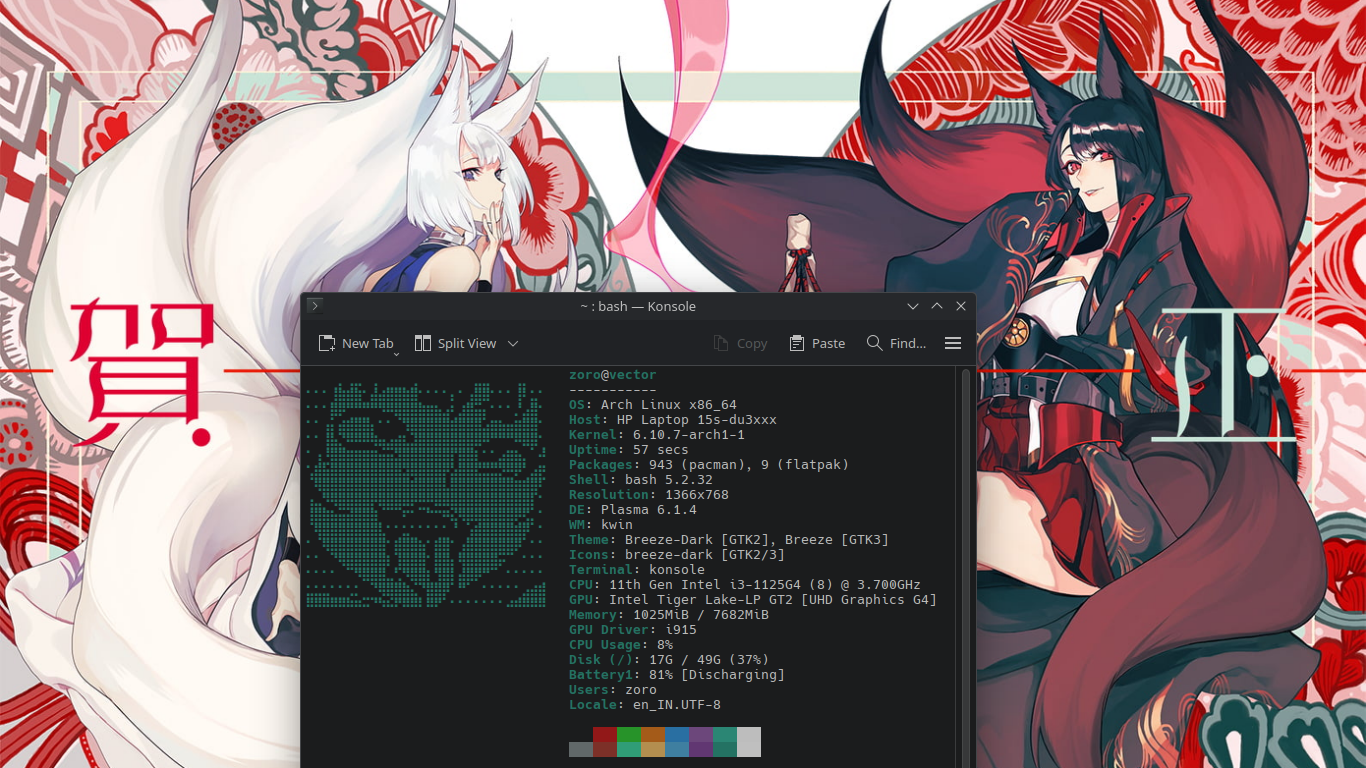
Task: Click the 'Icons: breeze-dark [GTK2/3]' line
Action: [x=677, y=555]
